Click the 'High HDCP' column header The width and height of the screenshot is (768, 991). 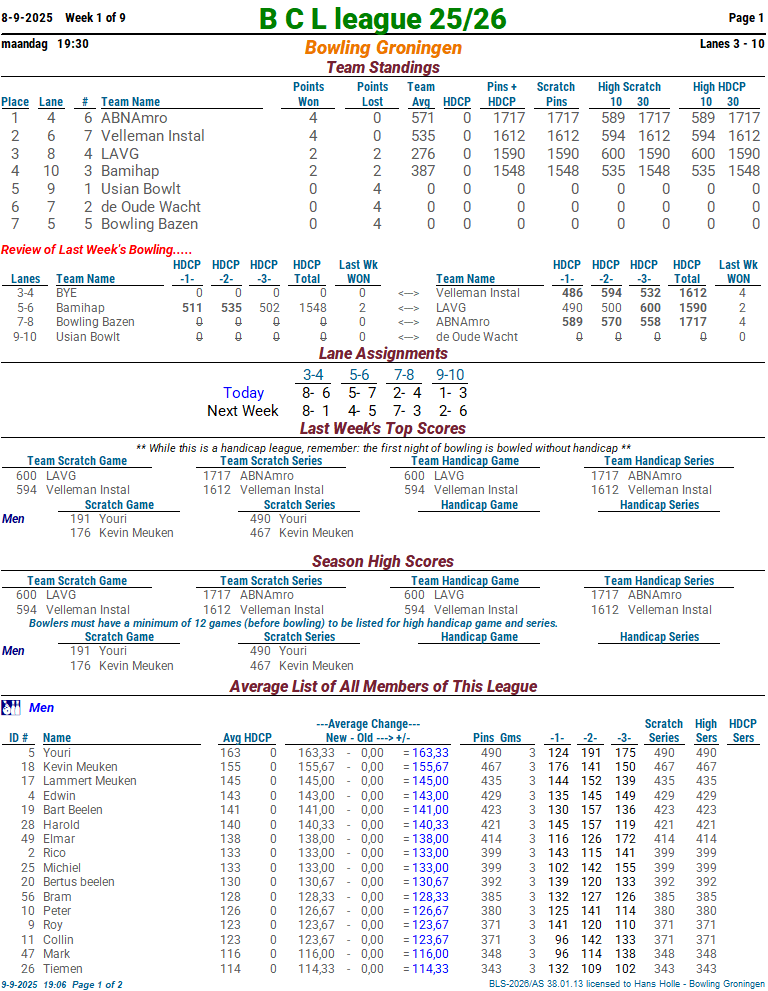719,87
